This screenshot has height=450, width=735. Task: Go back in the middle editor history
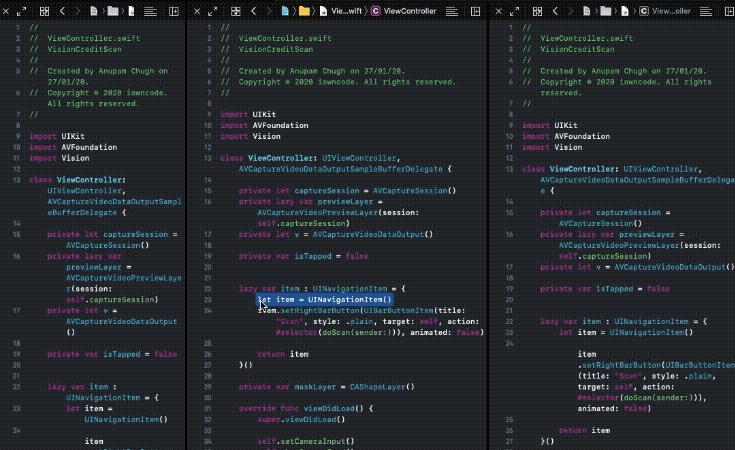tap(252, 10)
